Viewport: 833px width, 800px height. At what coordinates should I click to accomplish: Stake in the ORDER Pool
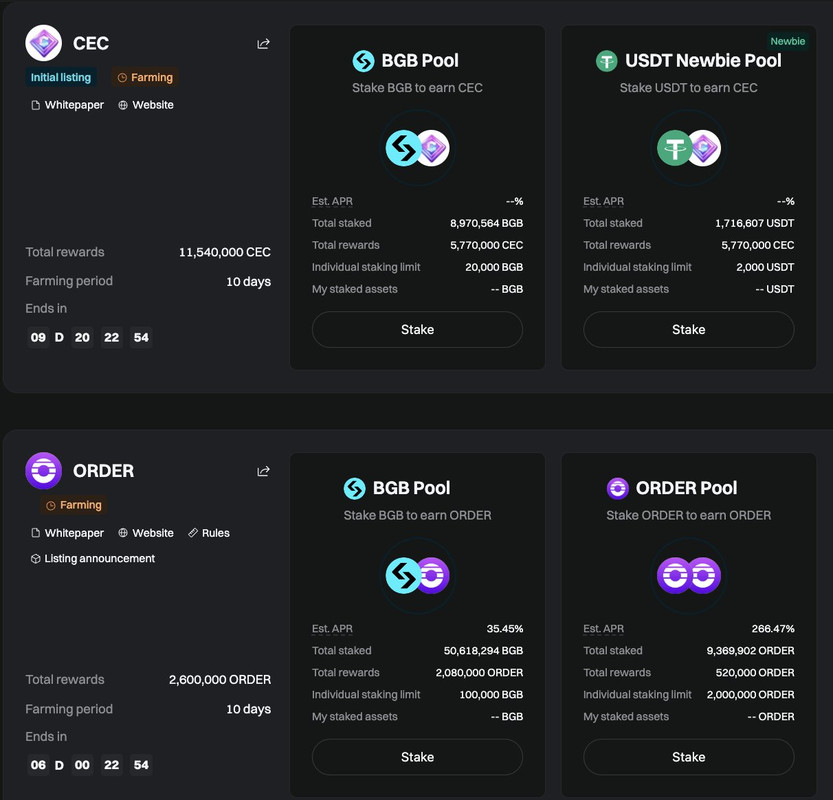tap(688, 757)
